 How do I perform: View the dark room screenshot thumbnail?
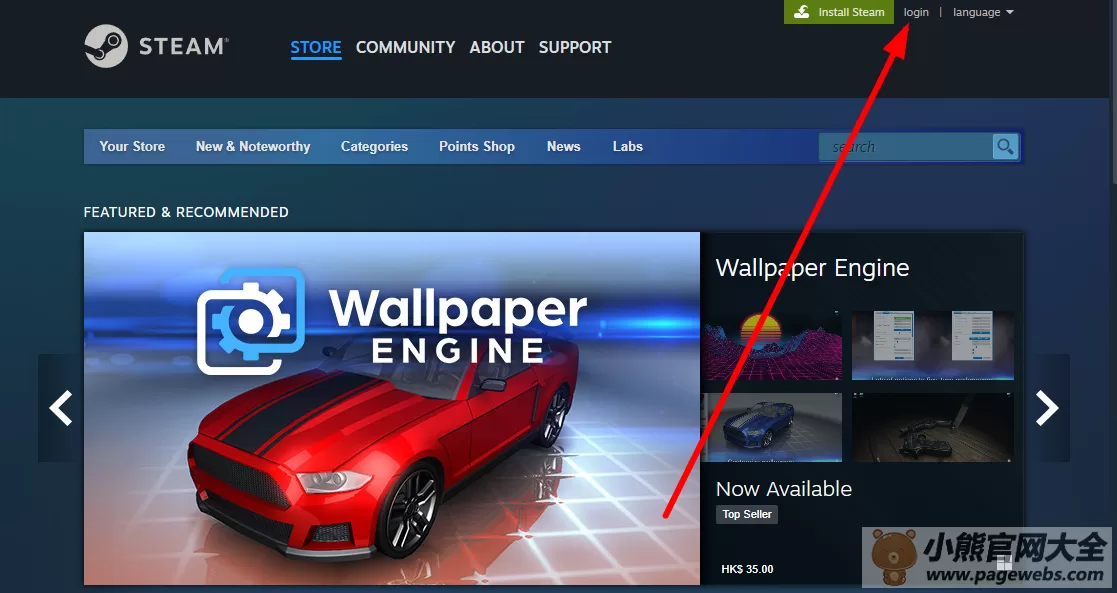932,427
